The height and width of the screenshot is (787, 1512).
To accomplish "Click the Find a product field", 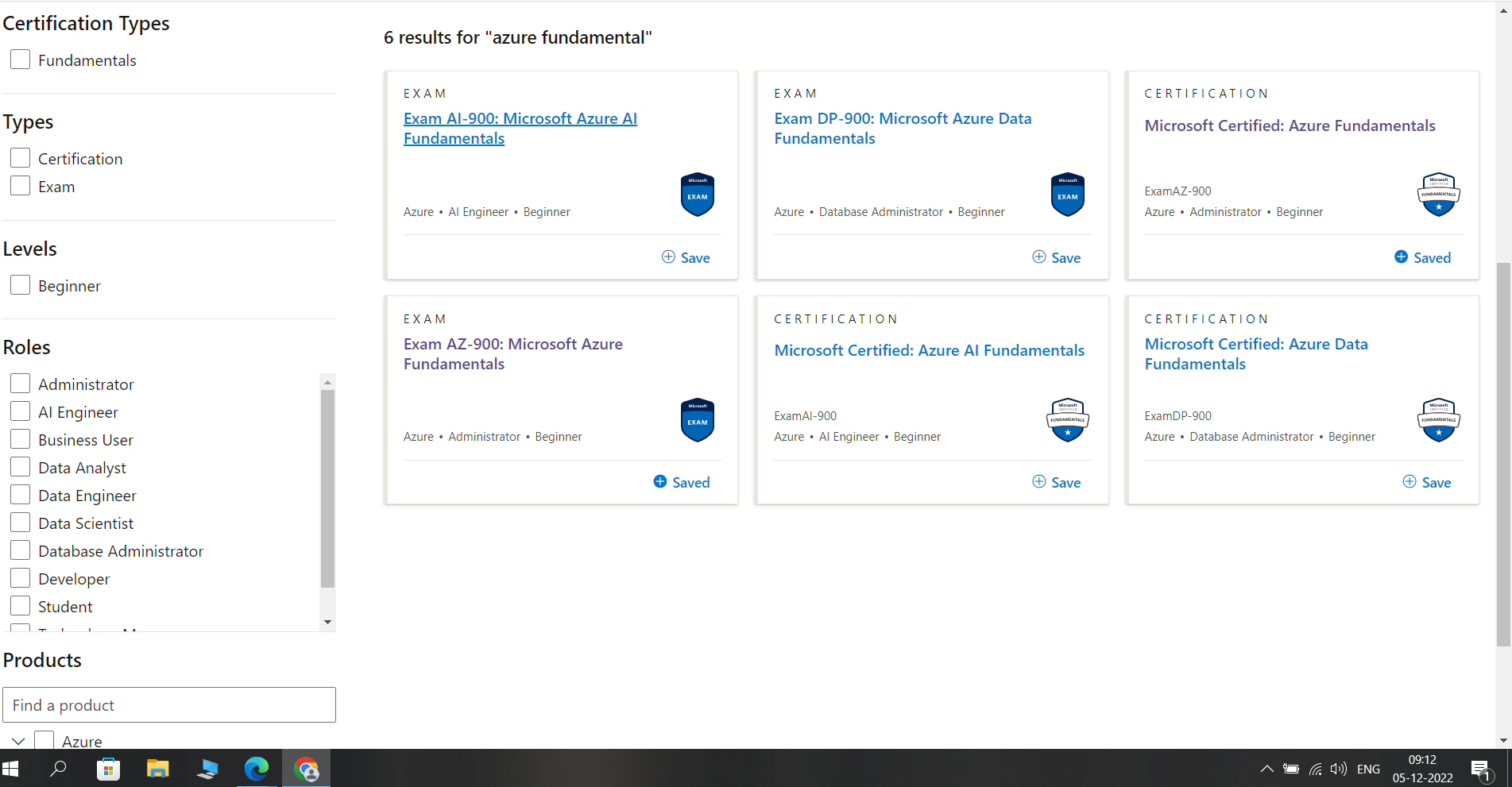I will [x=169, y=705].
